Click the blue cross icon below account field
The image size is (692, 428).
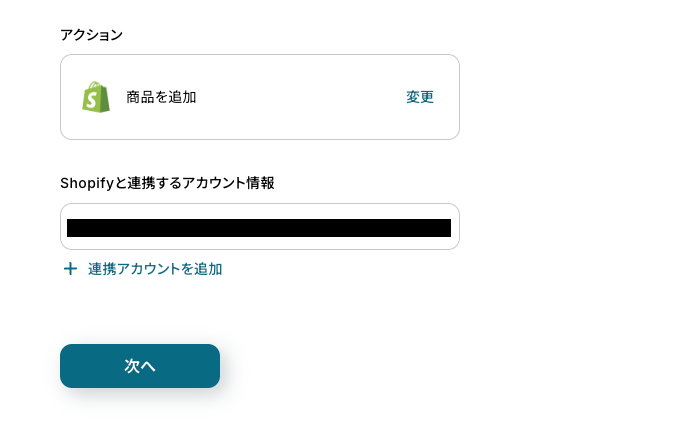[x=70, y=269]
